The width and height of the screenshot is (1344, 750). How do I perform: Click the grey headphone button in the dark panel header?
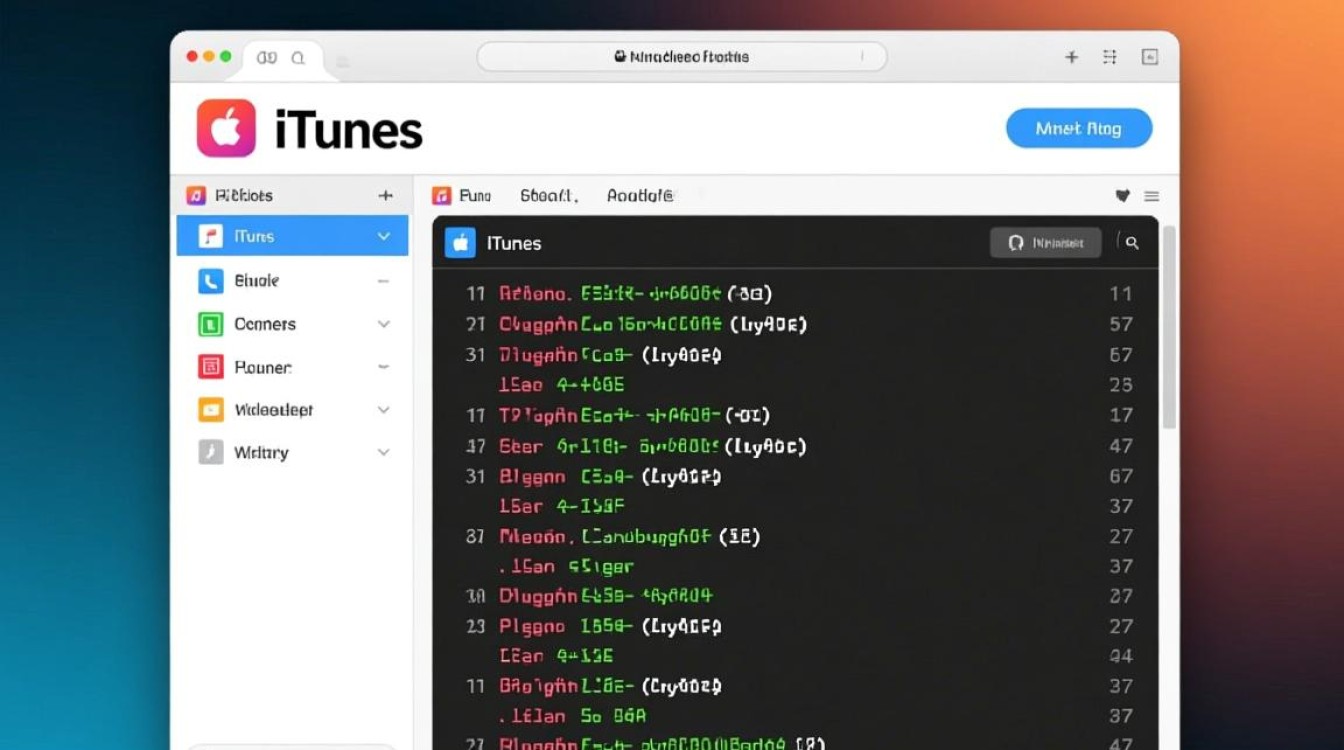coord(1045,242)
